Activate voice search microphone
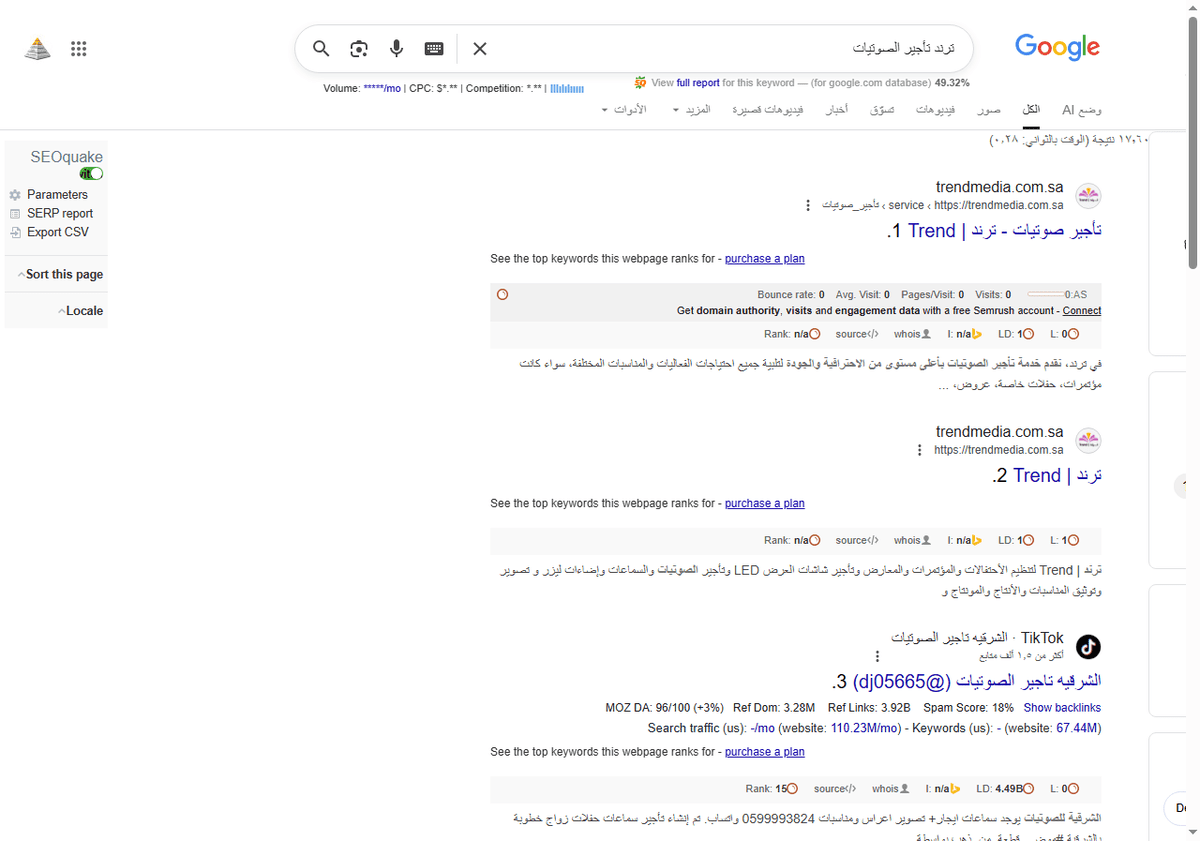 (x=396, y=48)
